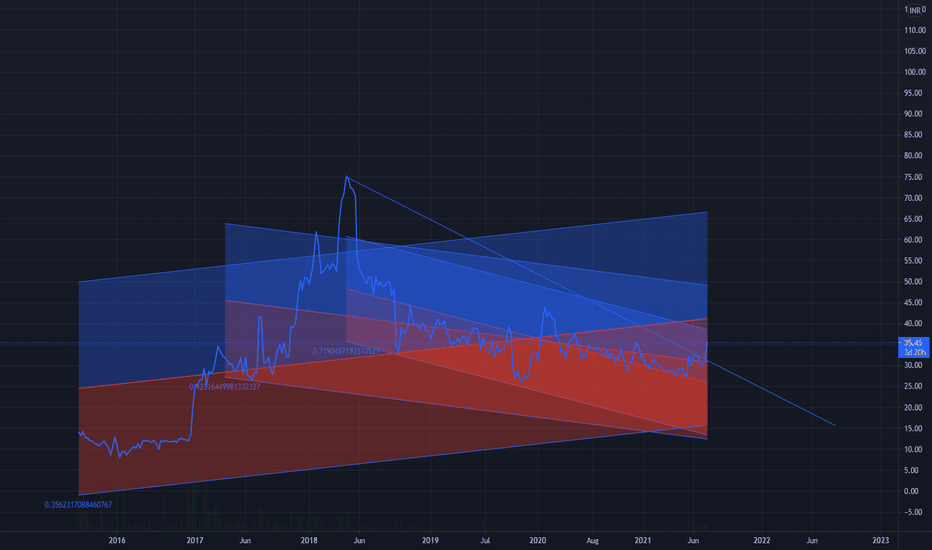Select the regression value 0.3562317088460767
Viewport: 932px width, 550px height.
78,505
